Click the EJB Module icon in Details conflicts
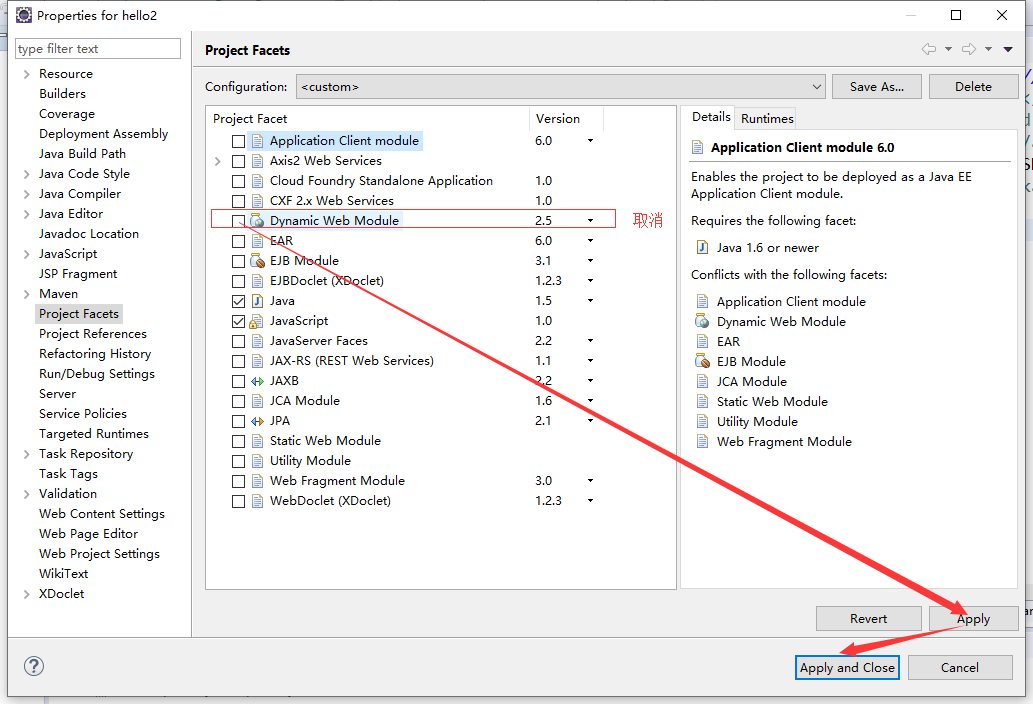The height and width of the screenshot is (704, 1033). (702, 362)
